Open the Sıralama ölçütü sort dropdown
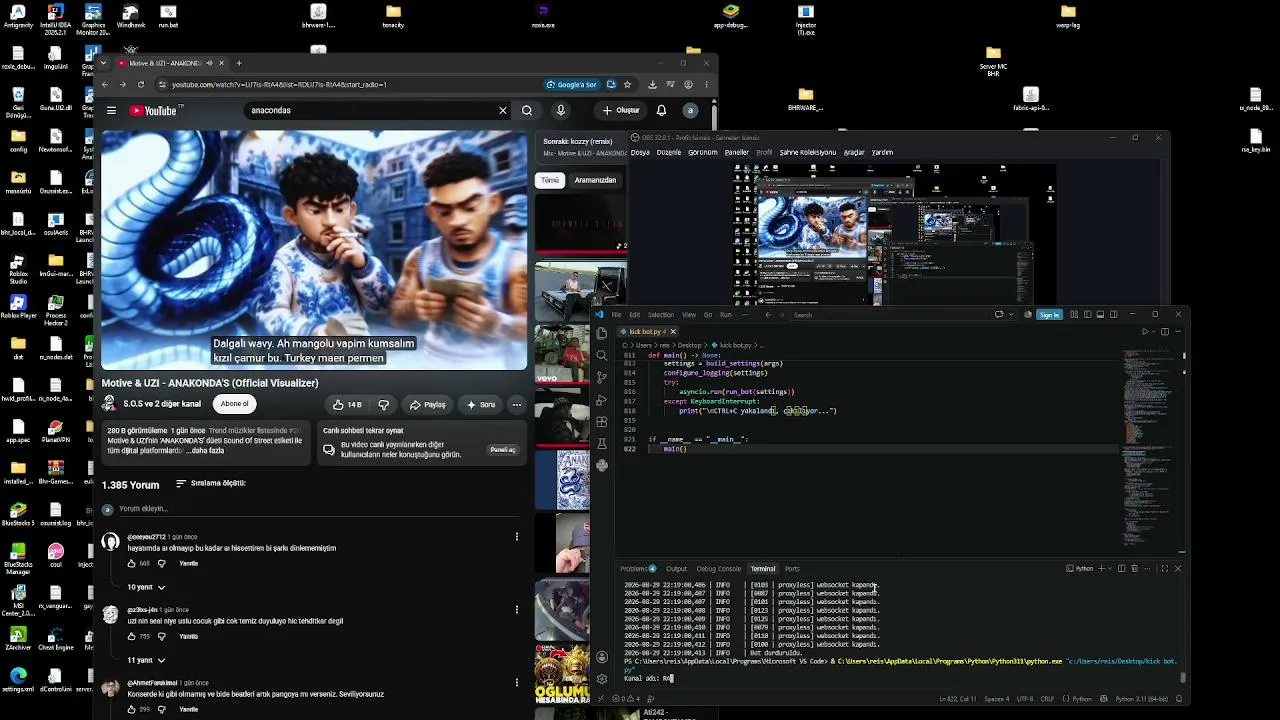Viewport: 1280px width, 720px height. [211, 483]
